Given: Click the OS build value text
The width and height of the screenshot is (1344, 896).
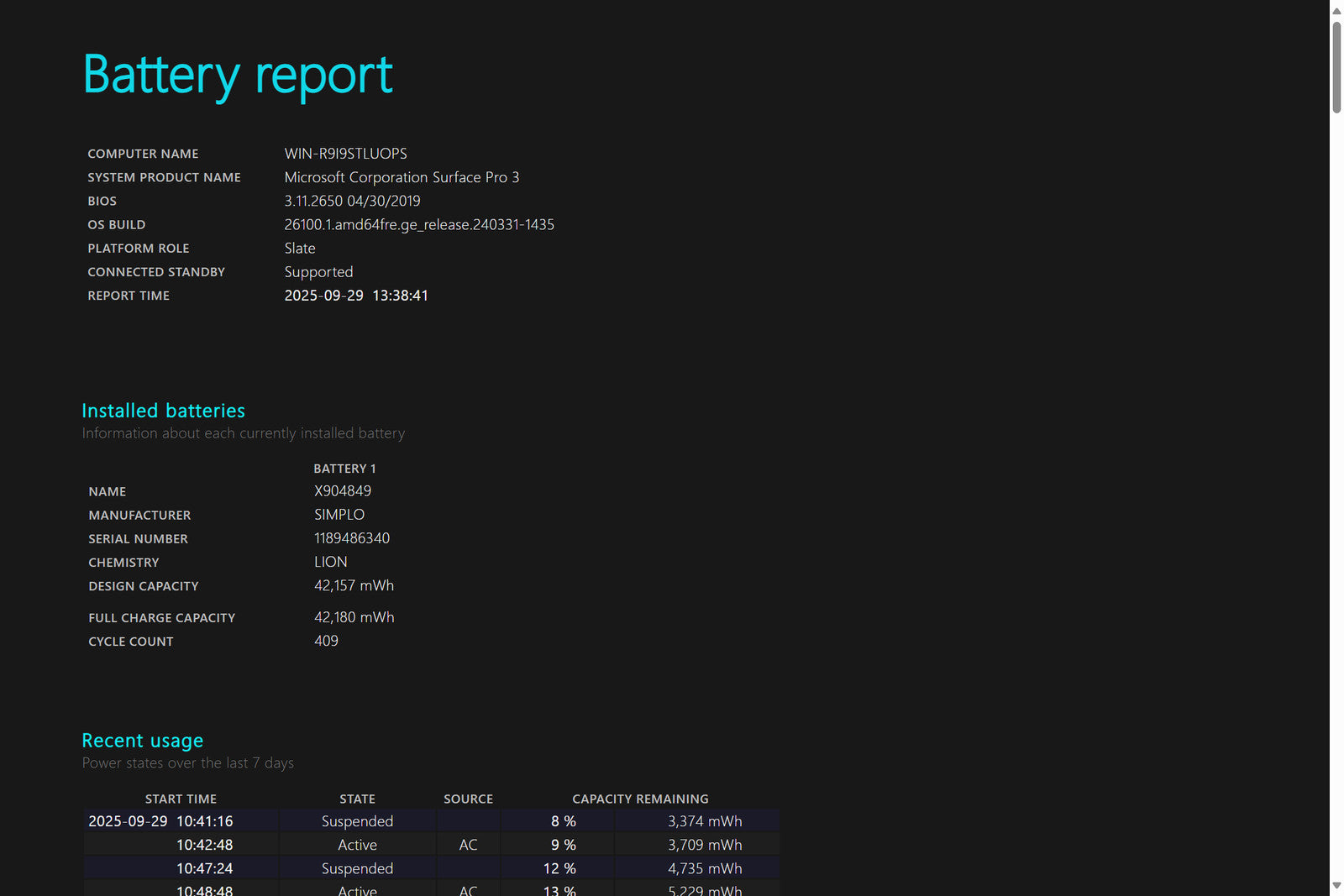Looking at the screenshot, I should 419,224.
